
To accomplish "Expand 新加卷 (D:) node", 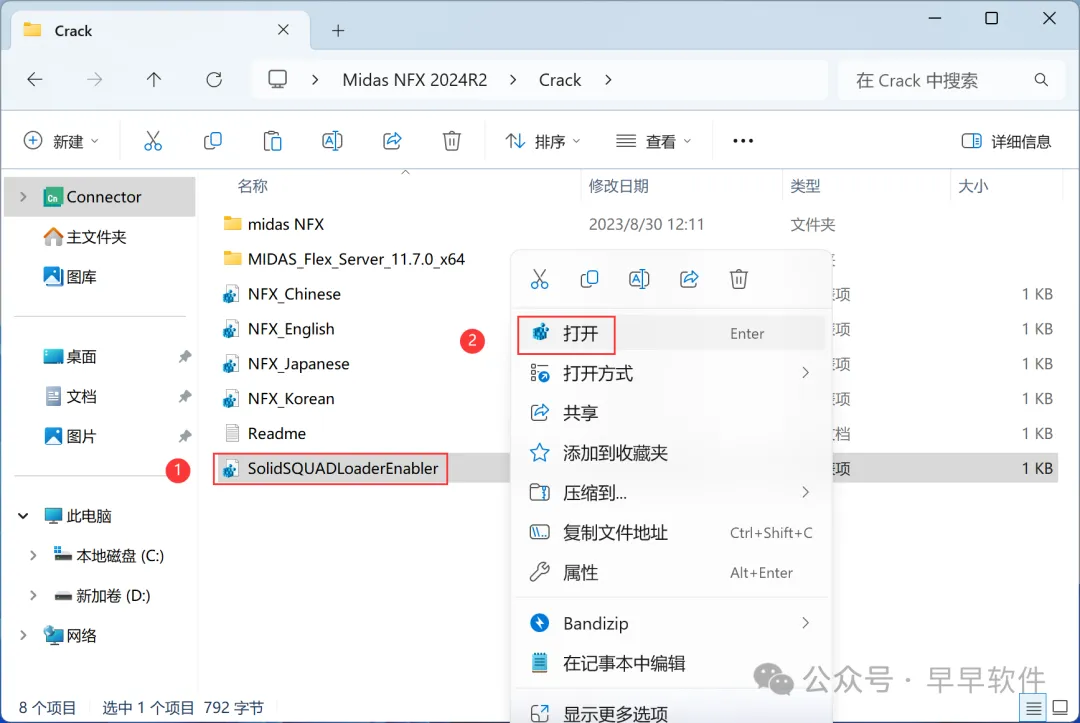I will click(33, 596).
